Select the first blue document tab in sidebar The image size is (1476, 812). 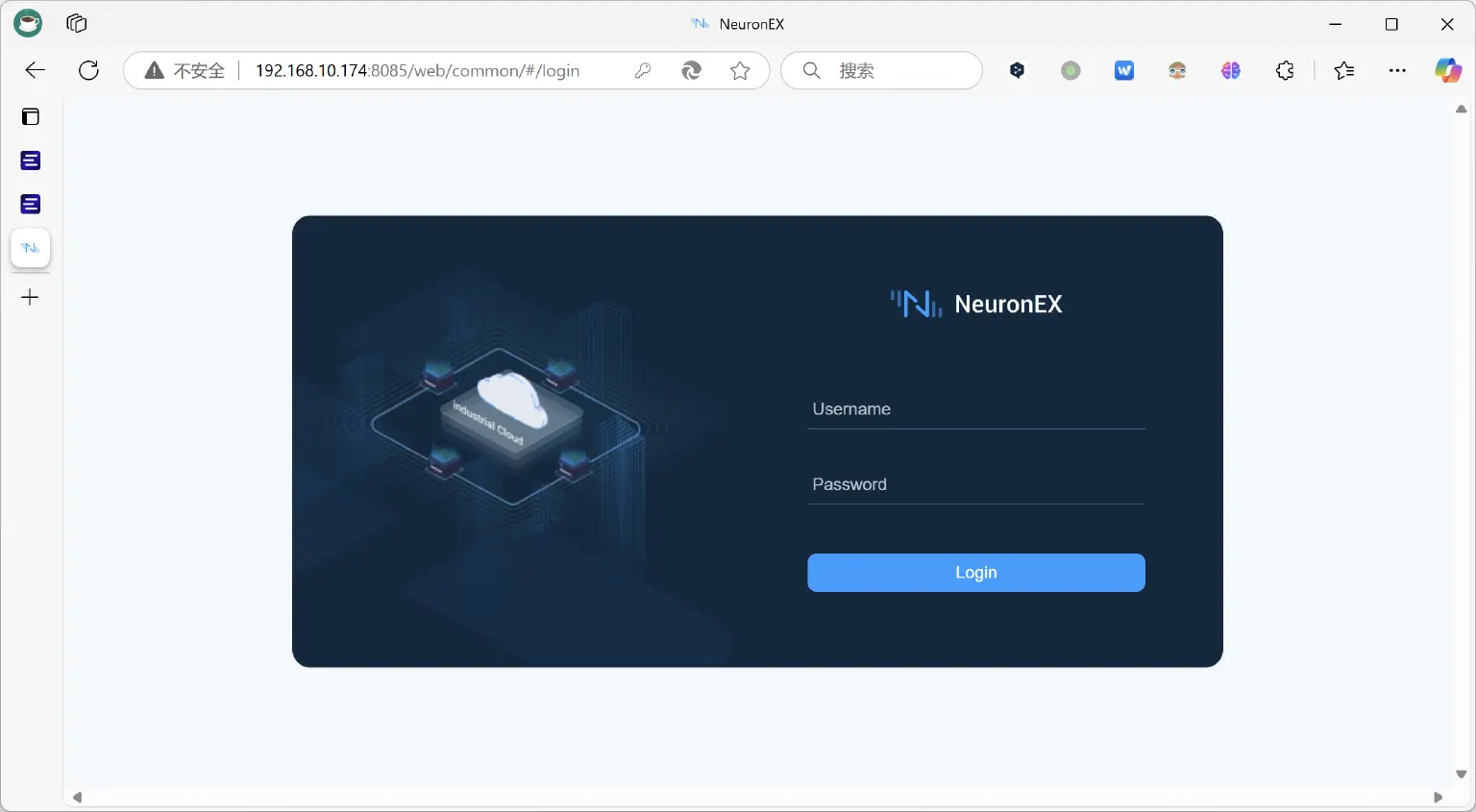[30, 160]
